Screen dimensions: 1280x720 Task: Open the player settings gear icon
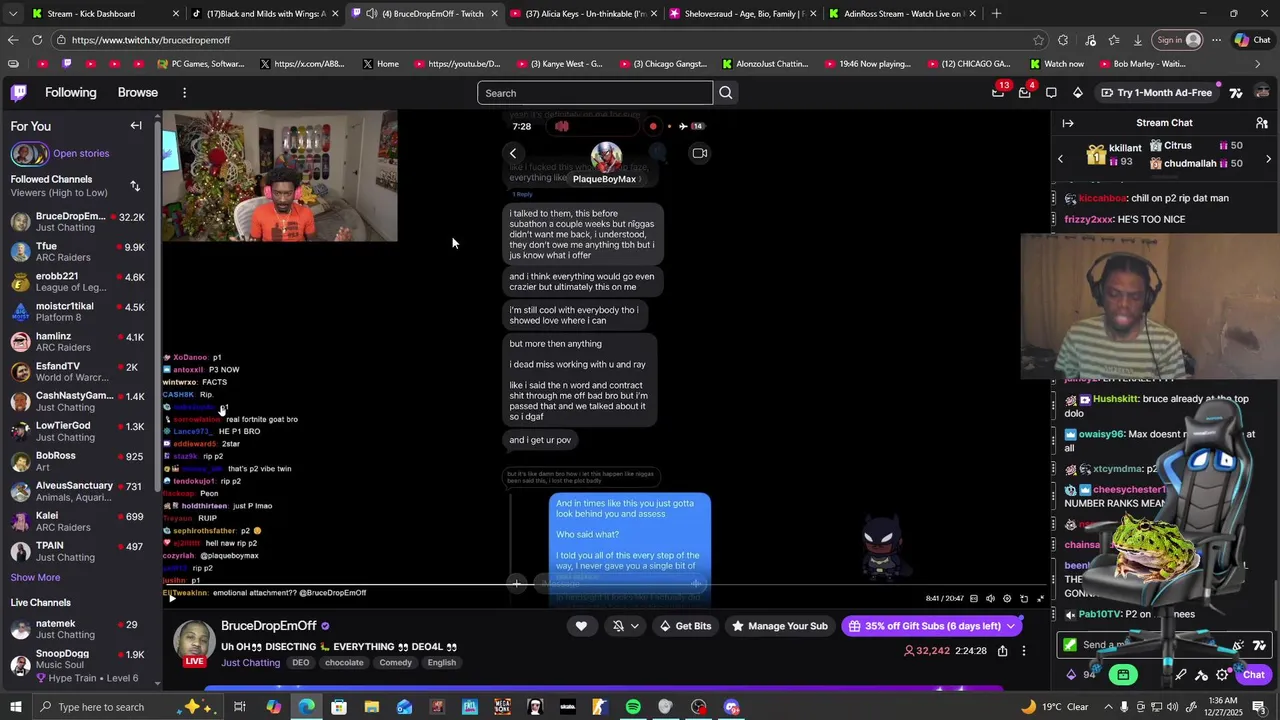point(1007,599)
